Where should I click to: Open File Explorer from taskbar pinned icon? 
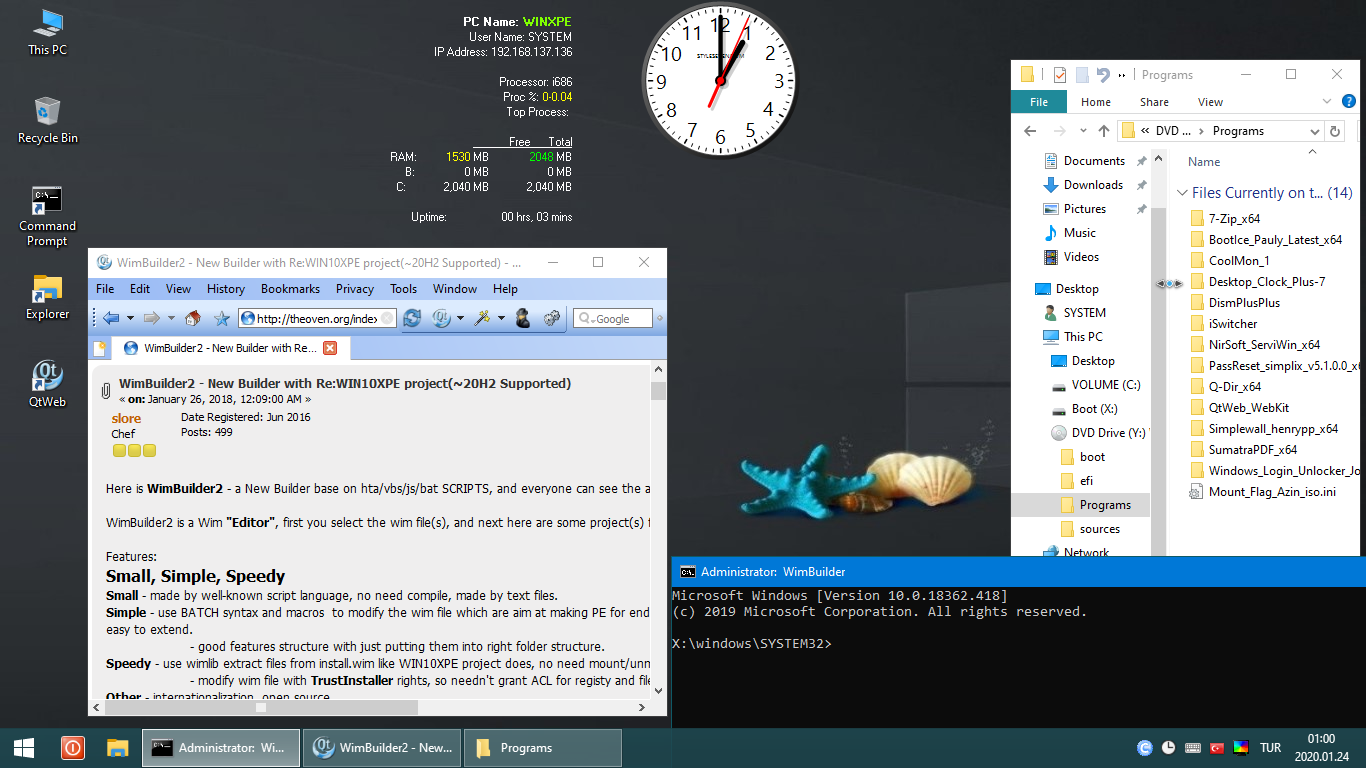[x=118, y=747]
